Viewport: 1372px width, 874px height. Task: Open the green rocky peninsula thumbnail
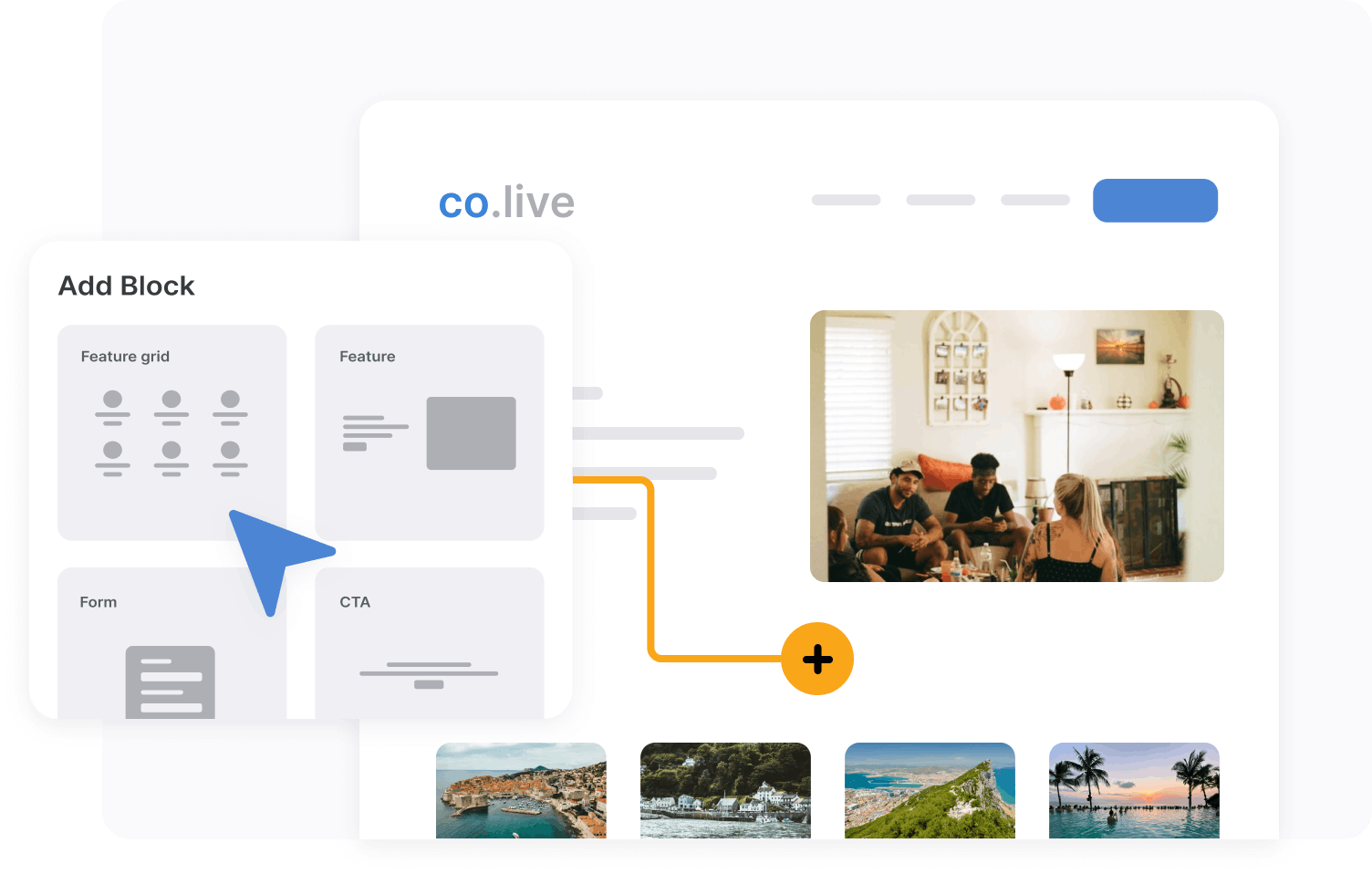click(930, 790)
